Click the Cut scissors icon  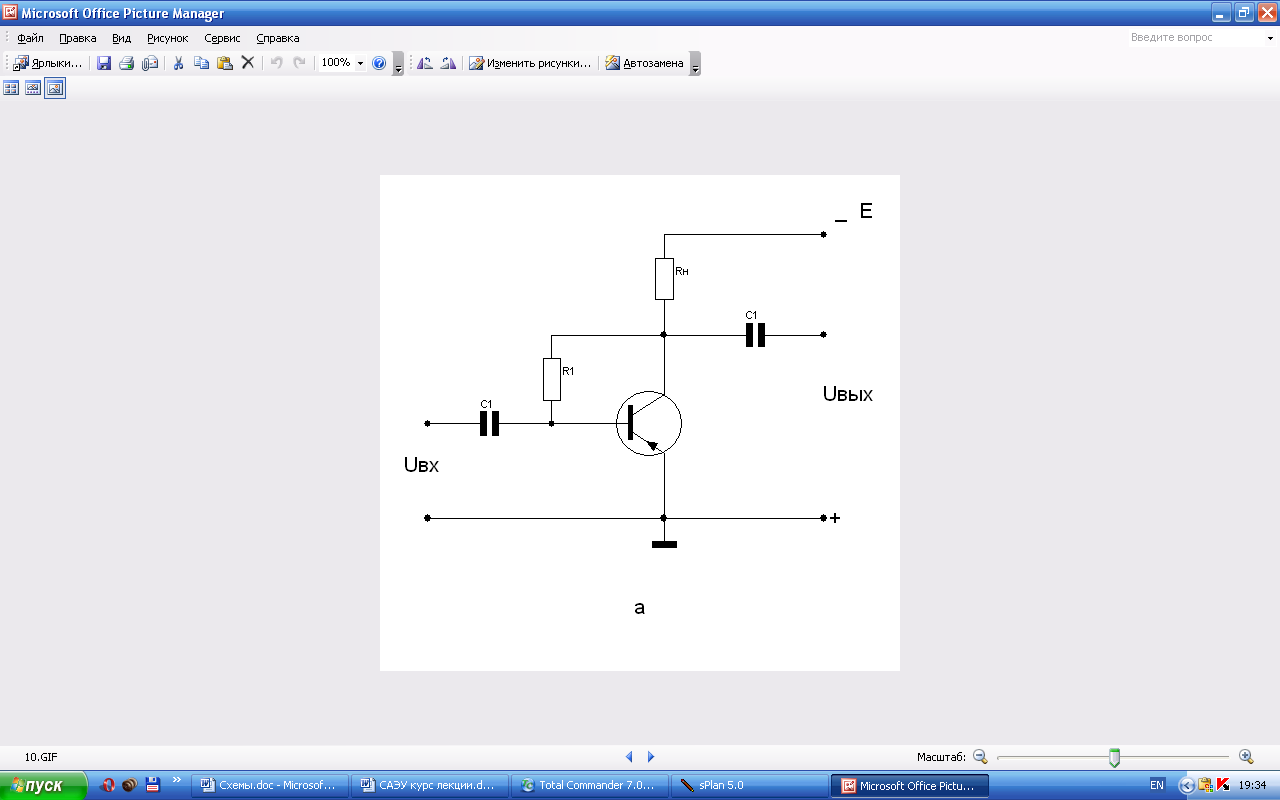178,63
